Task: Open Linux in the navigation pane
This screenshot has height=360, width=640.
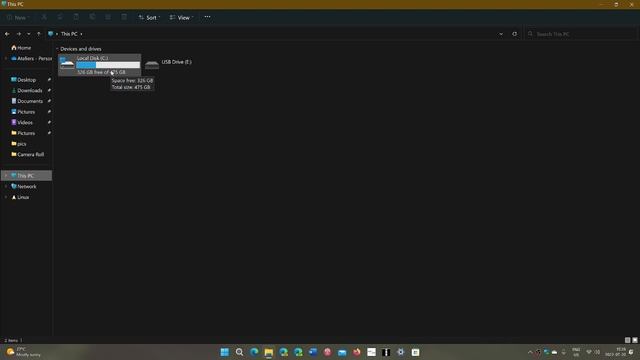Action: (23, 197)
